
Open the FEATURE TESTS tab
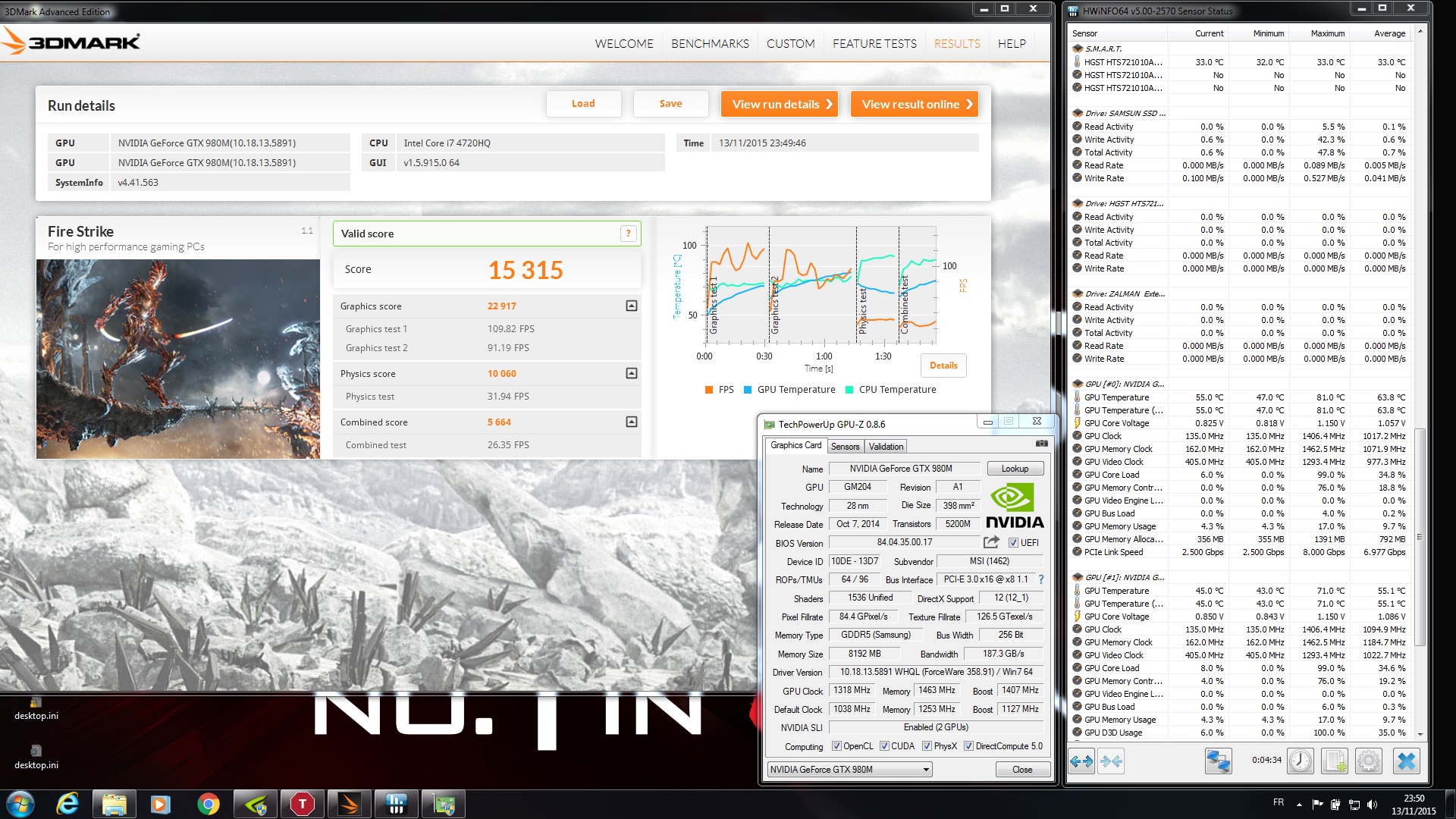(x=874, y=43)
